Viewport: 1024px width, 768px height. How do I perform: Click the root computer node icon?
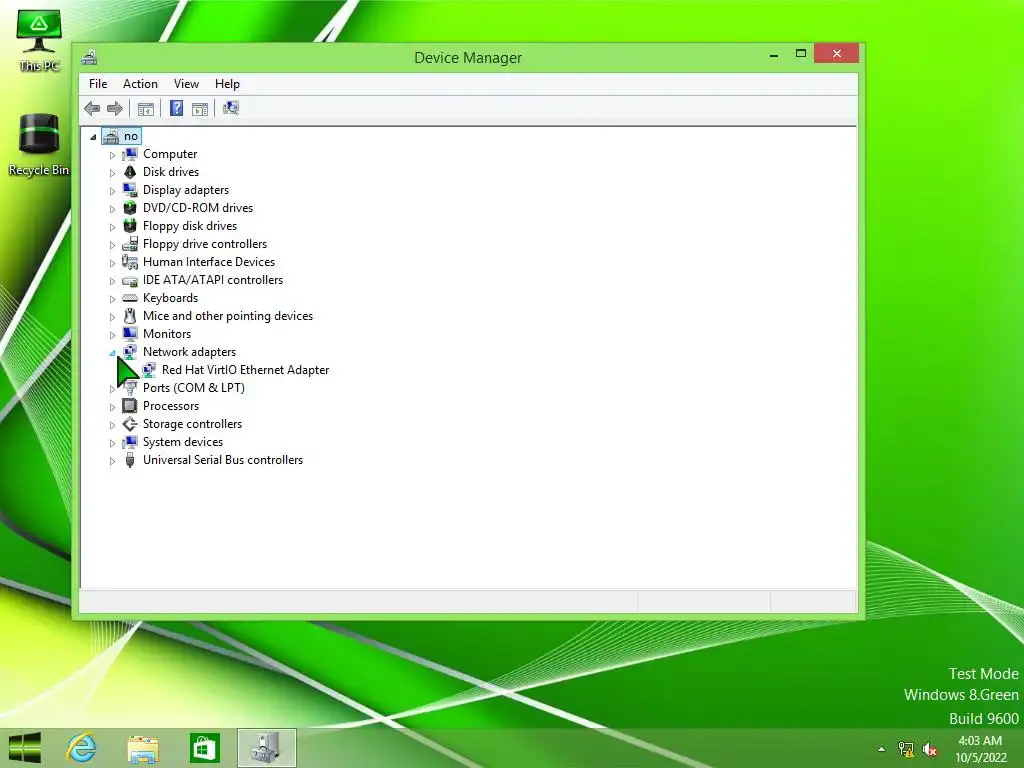click(111, 136)
